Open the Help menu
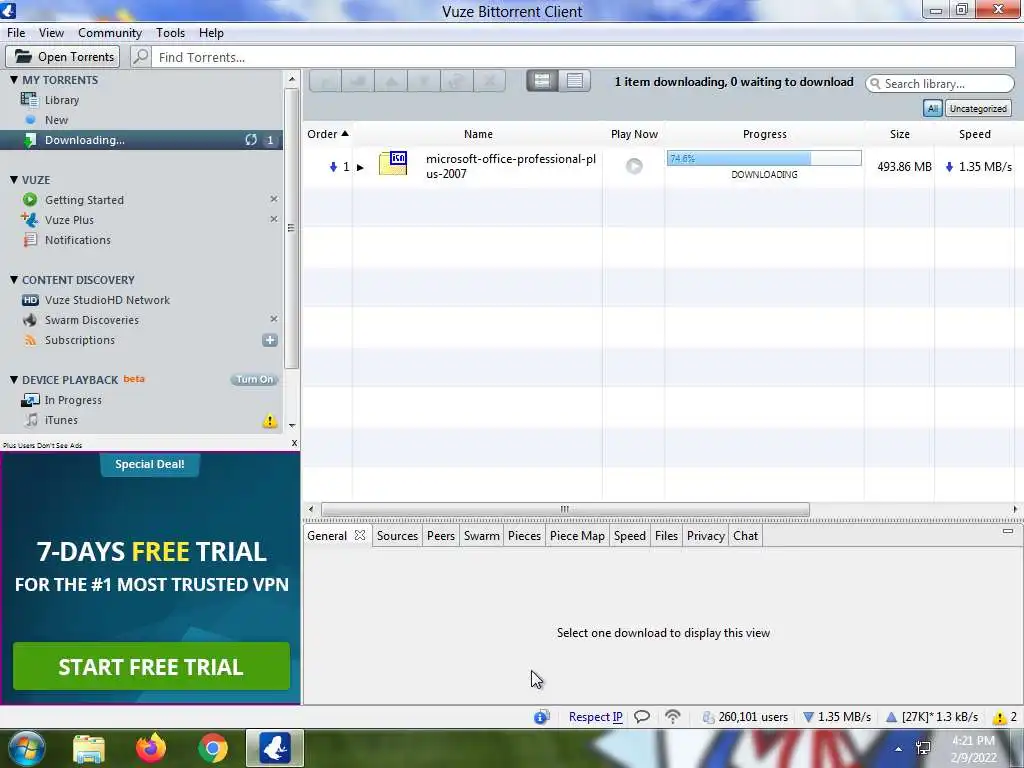1024x768 pixels. pyautogui.click(x=211, y=33)
